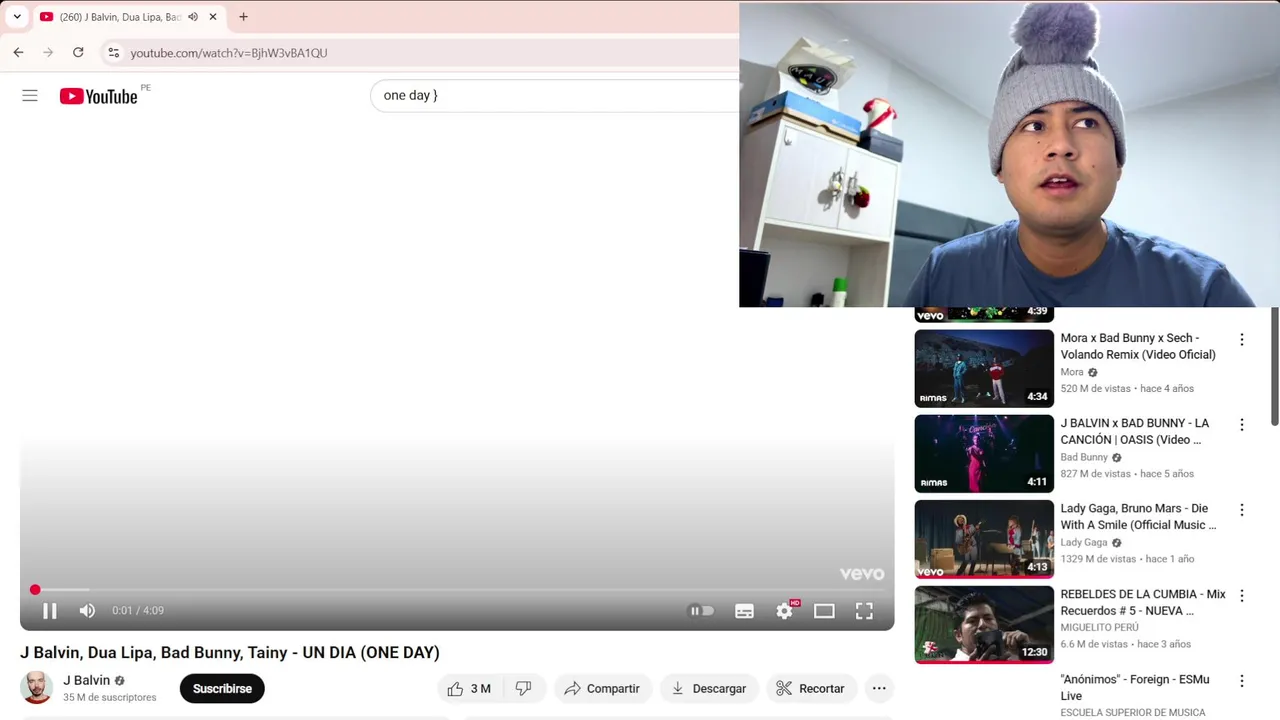
Task: Open options menu for Die With A Smile
Action: 1242,510
